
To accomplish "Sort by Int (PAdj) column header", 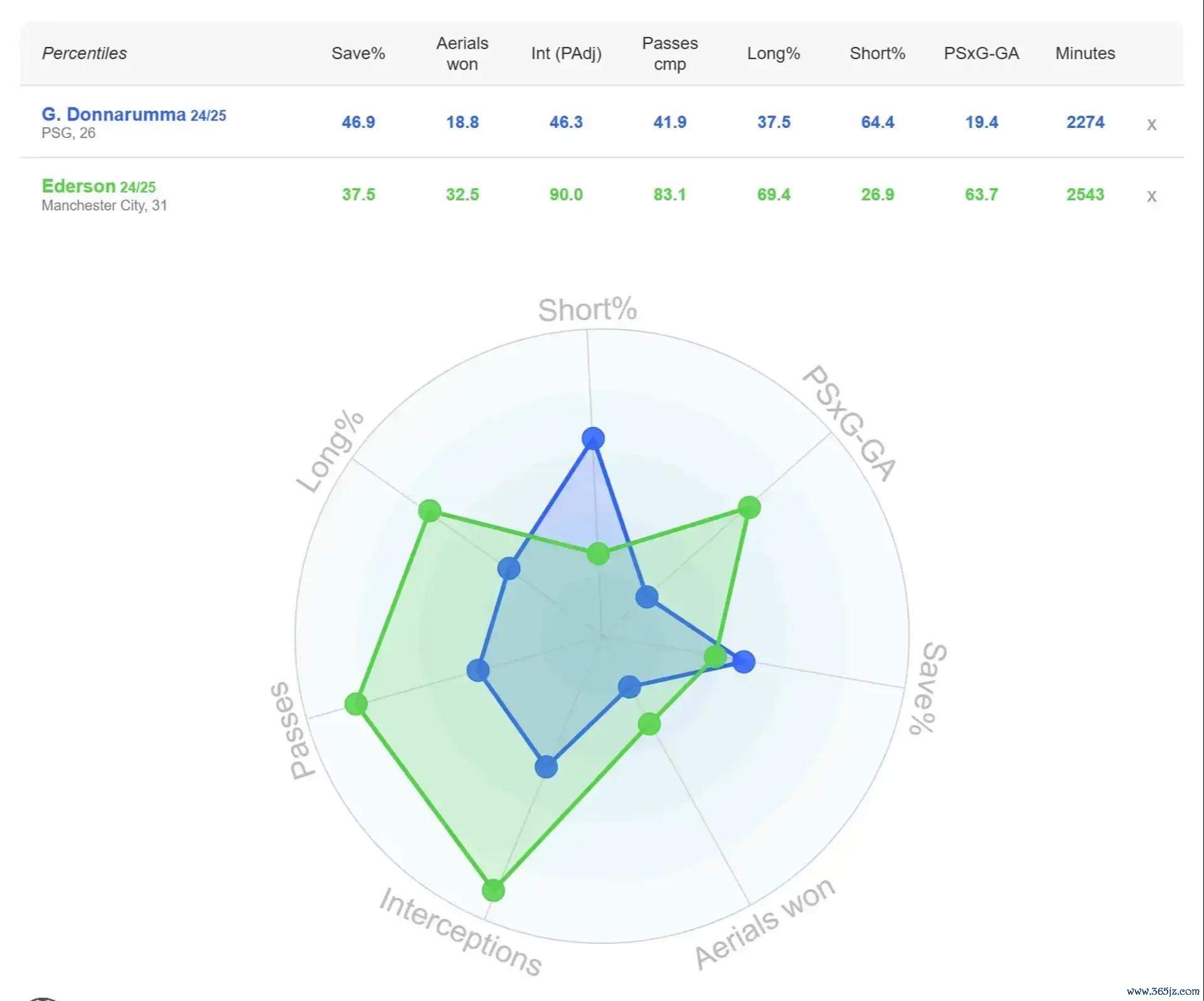I will click(566, 53).
